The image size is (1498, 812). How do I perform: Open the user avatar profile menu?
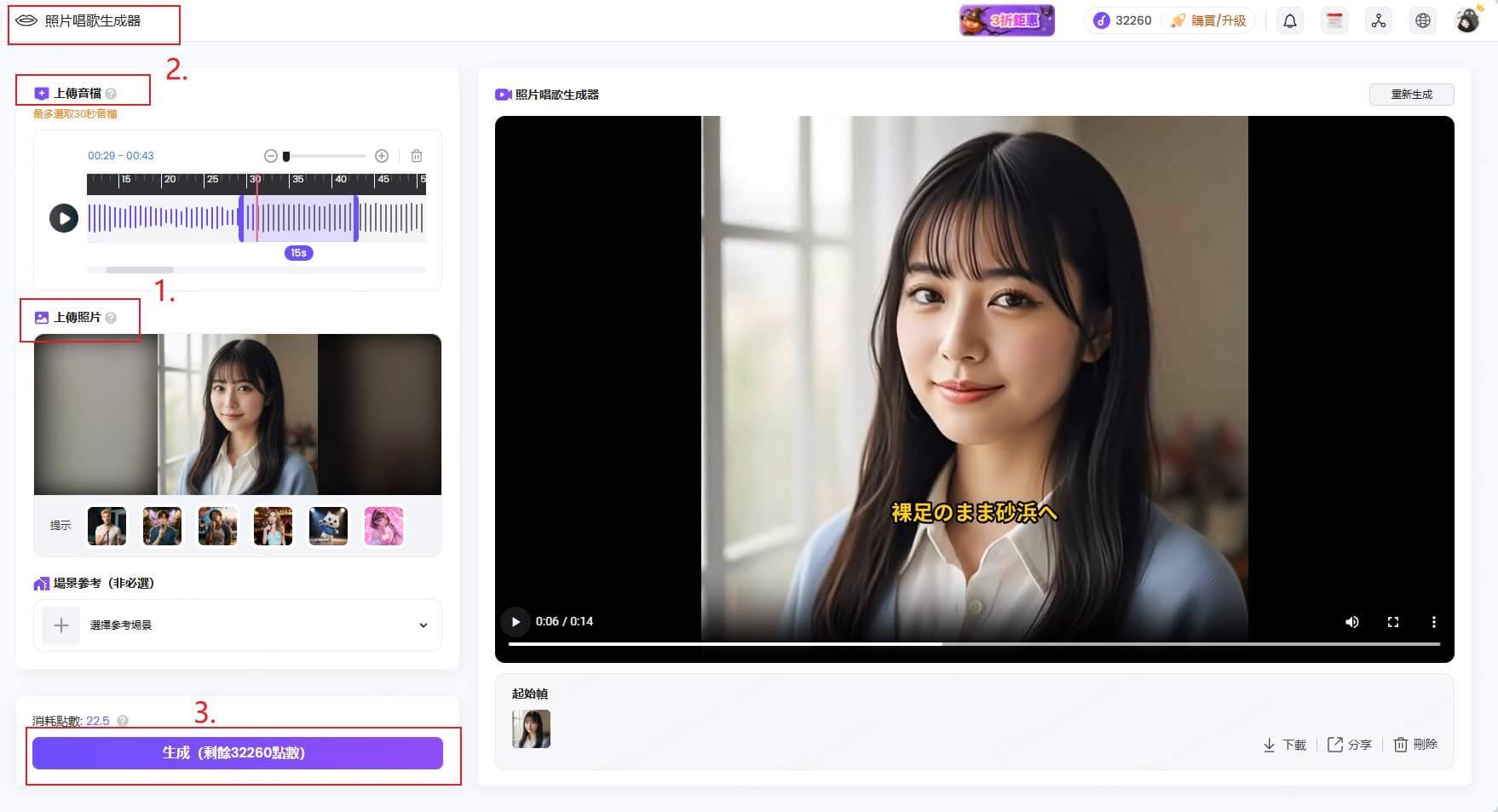[x=1468, y=21]
